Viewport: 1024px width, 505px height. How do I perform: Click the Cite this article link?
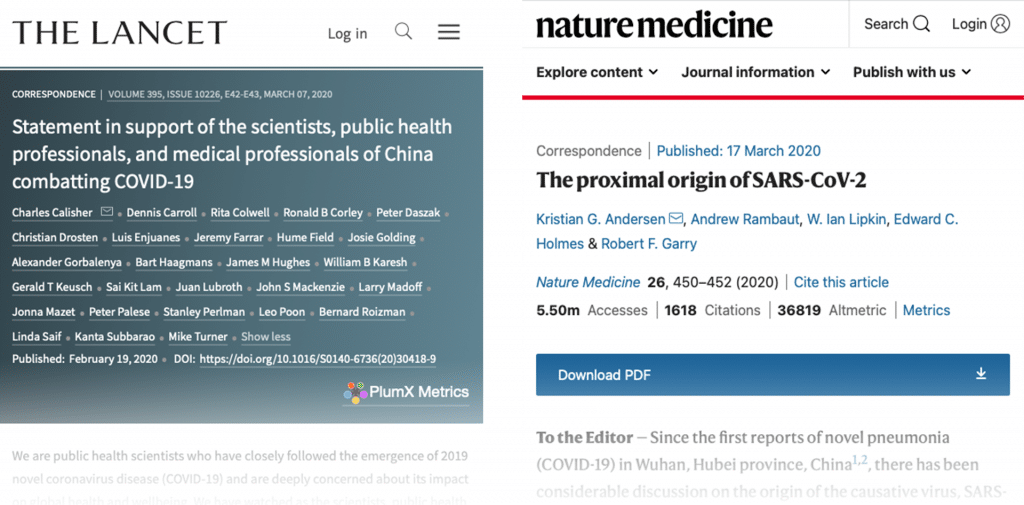840,282
